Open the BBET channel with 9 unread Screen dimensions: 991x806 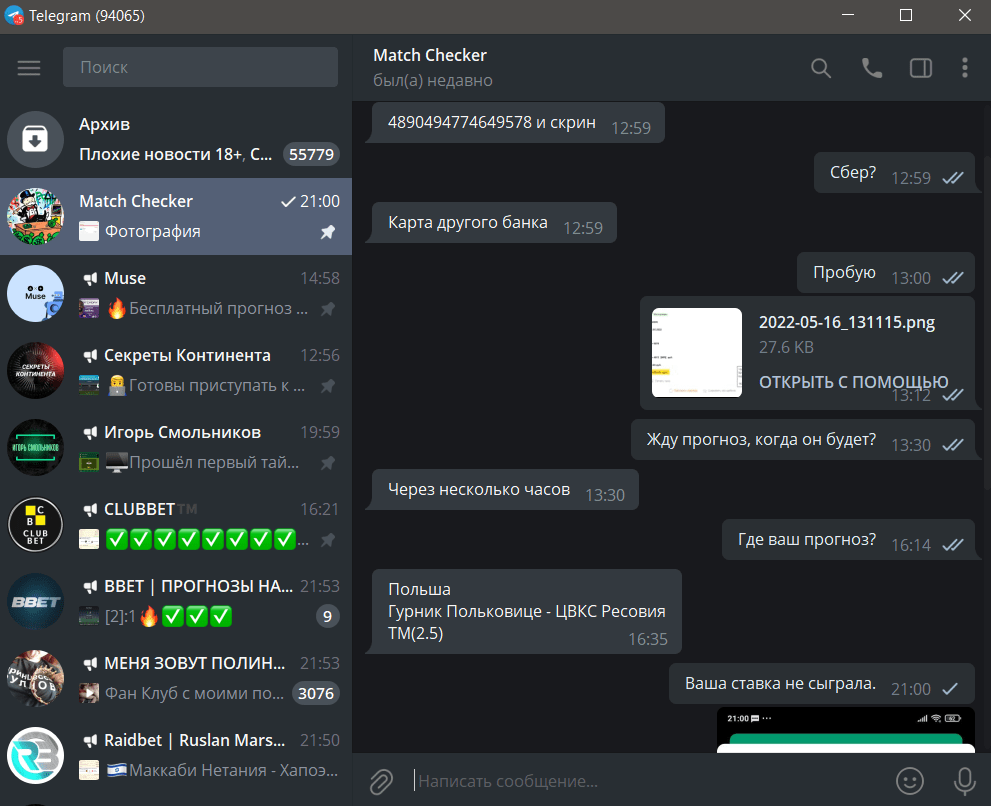[176, 602]
